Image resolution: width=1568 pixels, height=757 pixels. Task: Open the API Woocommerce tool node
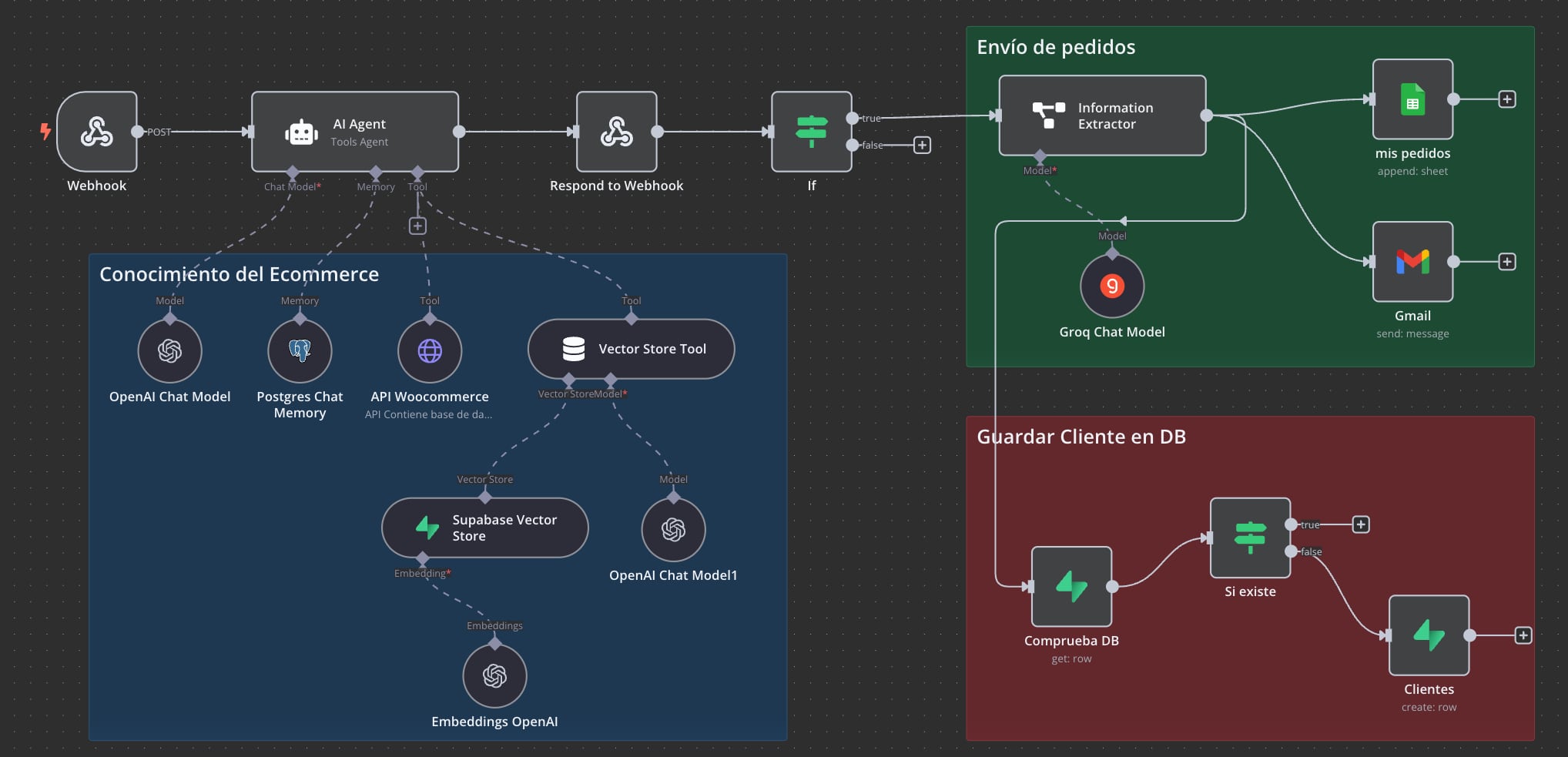click(x=430, y=351)
